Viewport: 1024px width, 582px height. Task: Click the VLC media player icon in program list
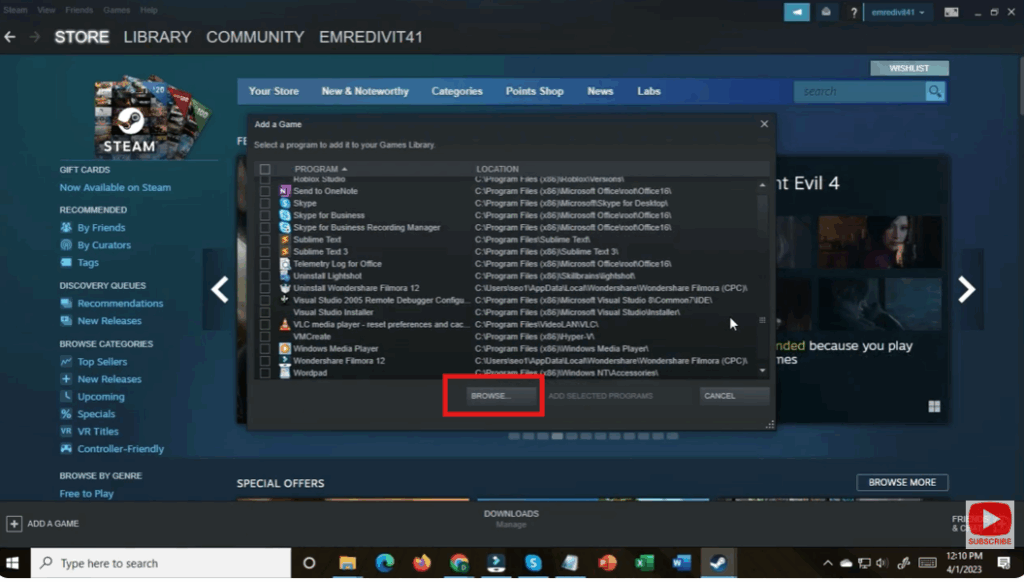pyautogui.click(x=284, y=324)
